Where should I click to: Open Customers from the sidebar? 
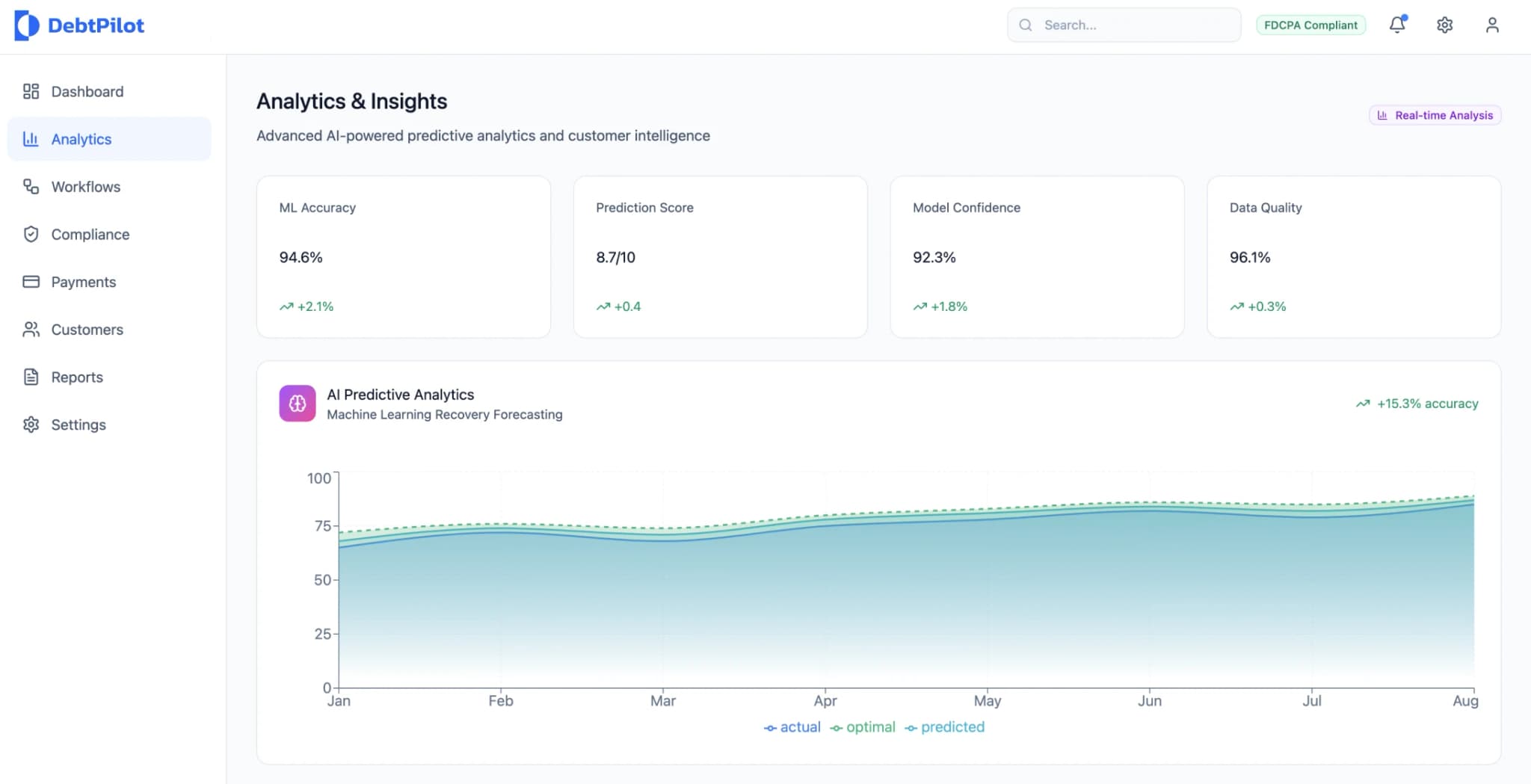point(87,330)
